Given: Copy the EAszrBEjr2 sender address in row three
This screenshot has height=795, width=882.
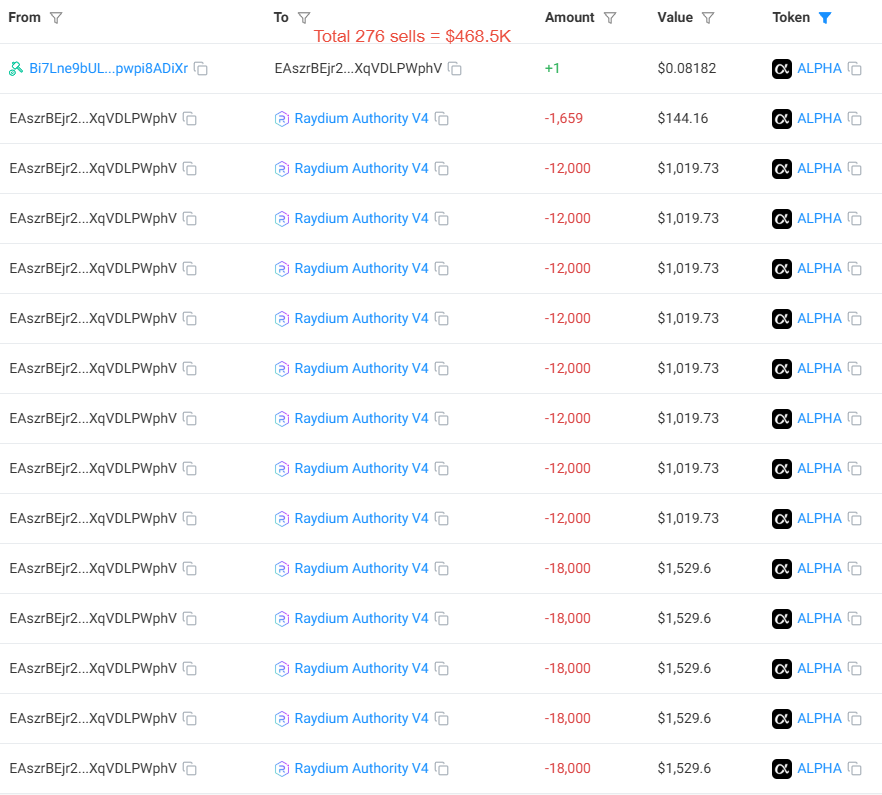Looking at the screenshot, I should [x=189, y=168].
